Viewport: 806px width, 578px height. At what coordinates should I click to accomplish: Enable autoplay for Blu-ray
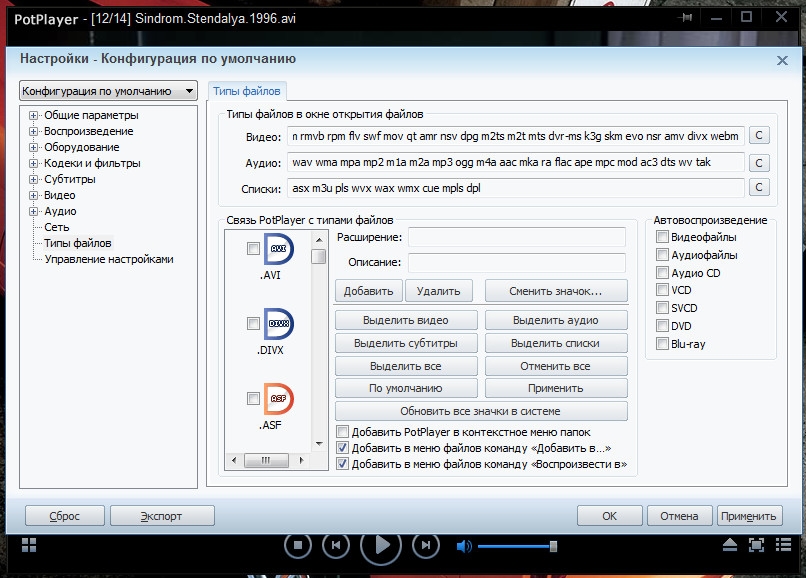(x=662, y=344)
